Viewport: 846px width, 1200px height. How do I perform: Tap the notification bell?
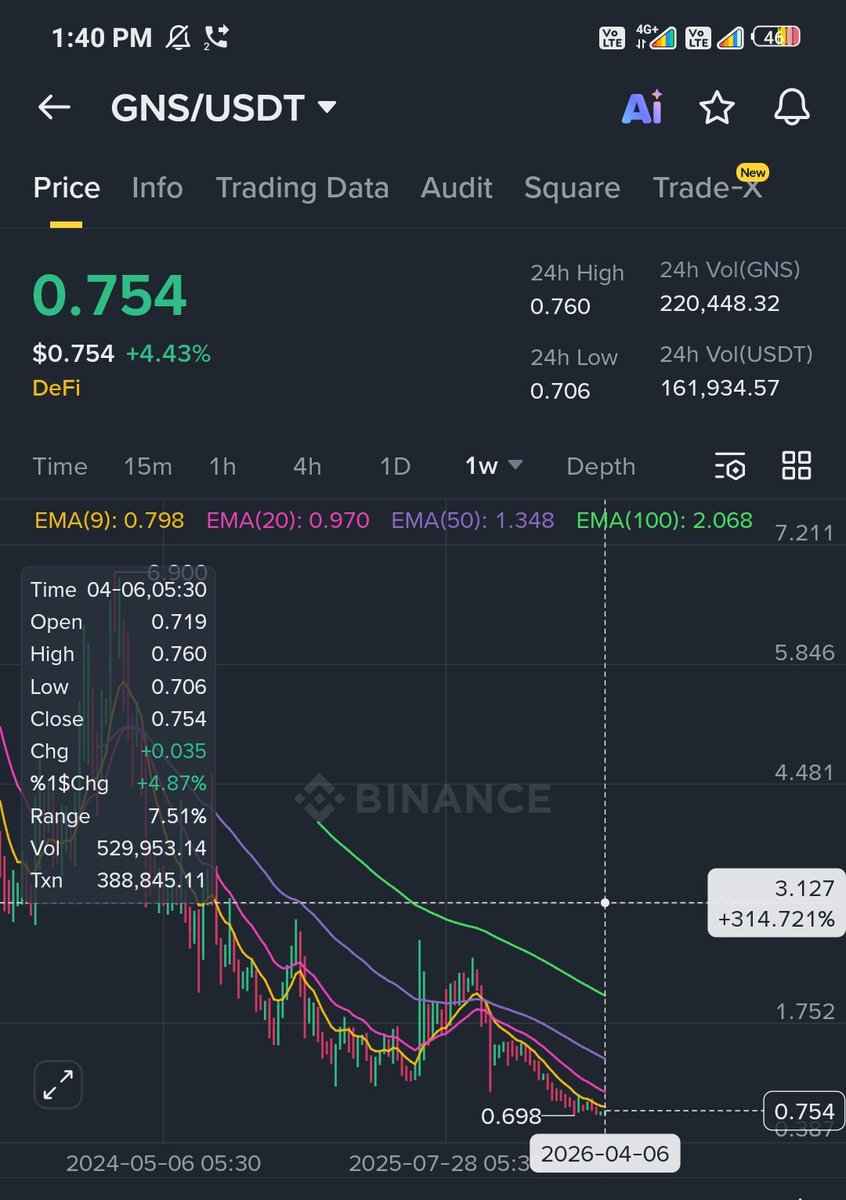[x=791, y=108]
